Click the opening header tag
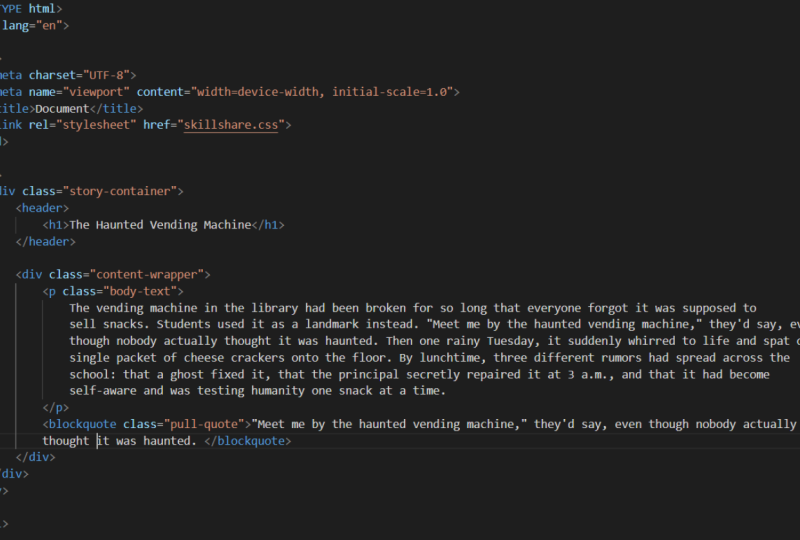This screenshot has height=540, width=800. coord(42,208)
